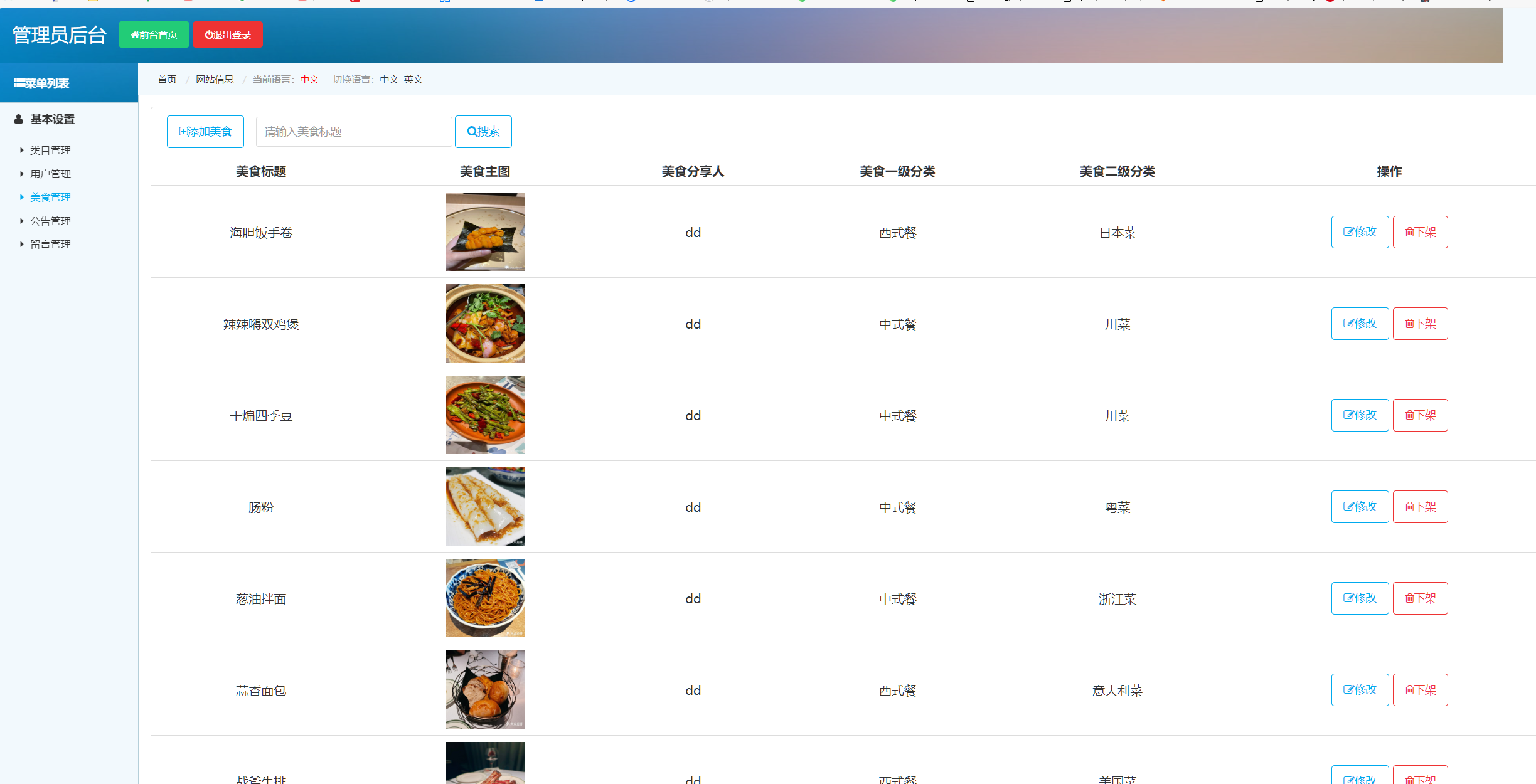Click the 美食二级分类 column header

click(x=1117, y=171)
